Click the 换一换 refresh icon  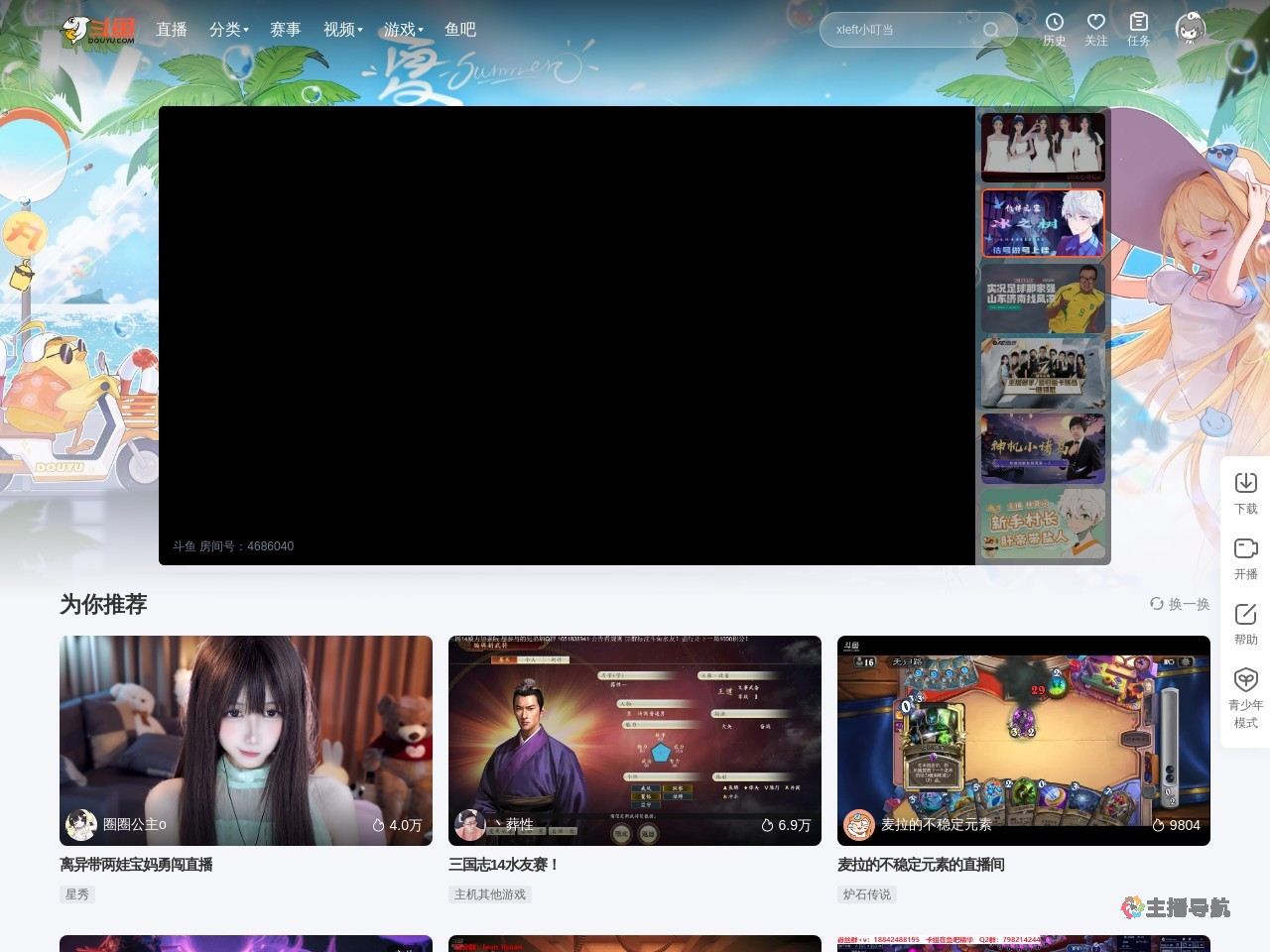tap(1156, 603)
